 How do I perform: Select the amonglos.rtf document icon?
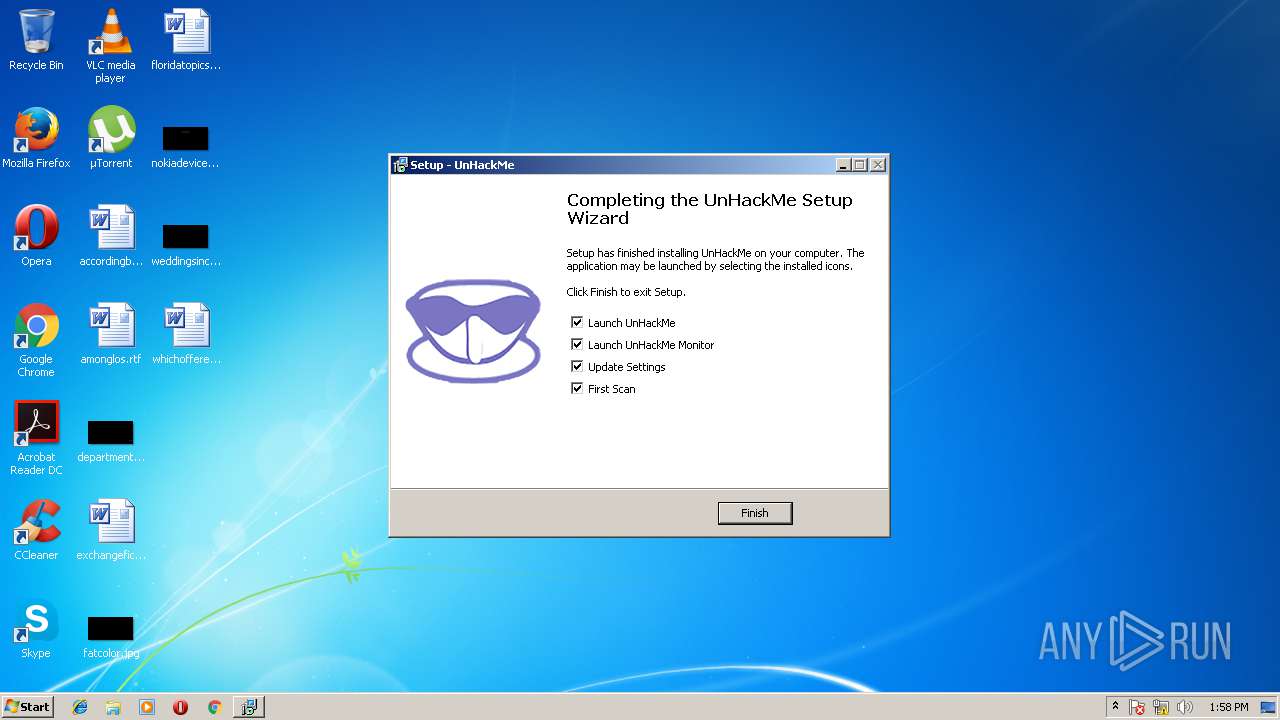[111, 334]
